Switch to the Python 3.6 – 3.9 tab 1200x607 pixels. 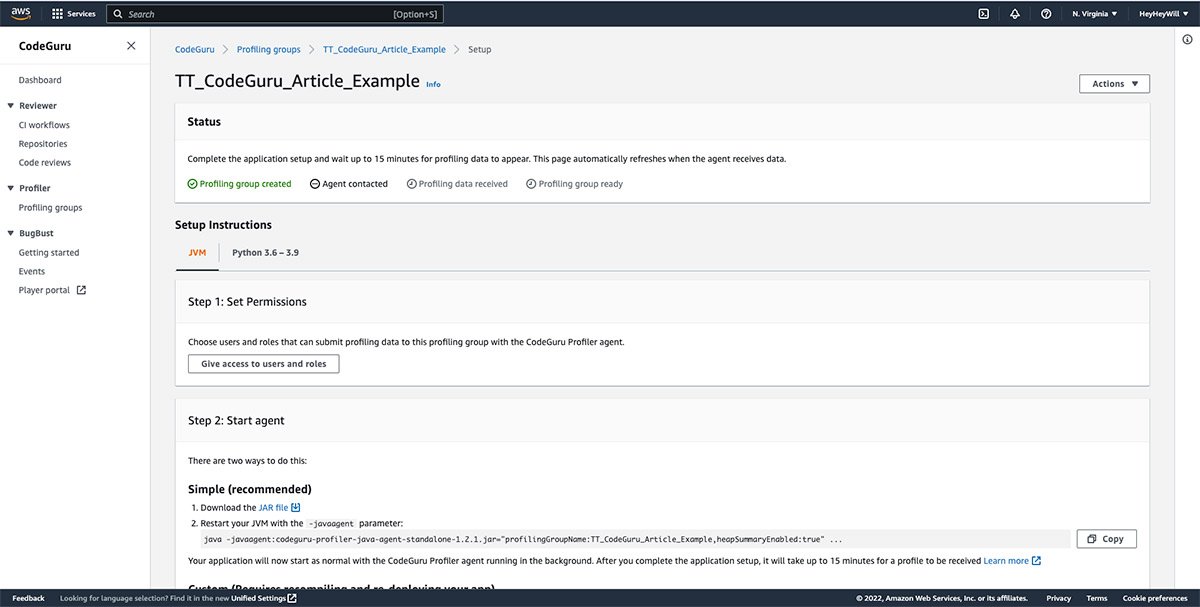click(x=265, y=253)
